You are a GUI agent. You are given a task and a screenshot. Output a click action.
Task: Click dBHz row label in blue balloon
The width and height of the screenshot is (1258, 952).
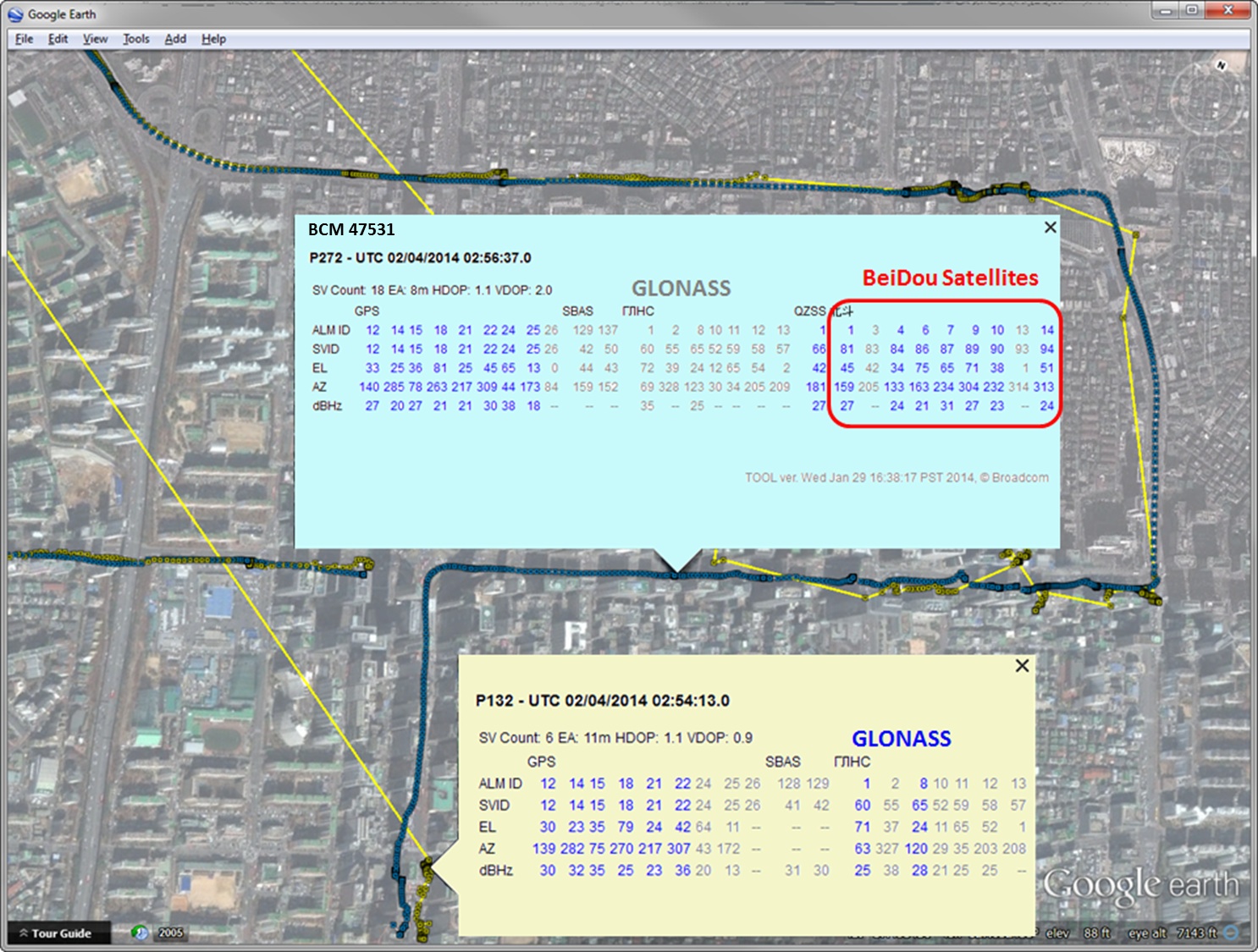click(327, 406)
